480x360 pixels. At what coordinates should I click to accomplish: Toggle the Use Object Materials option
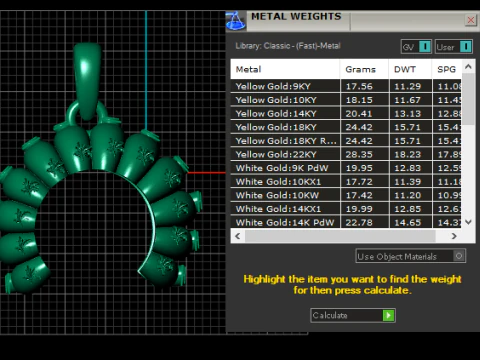(410, 256)
